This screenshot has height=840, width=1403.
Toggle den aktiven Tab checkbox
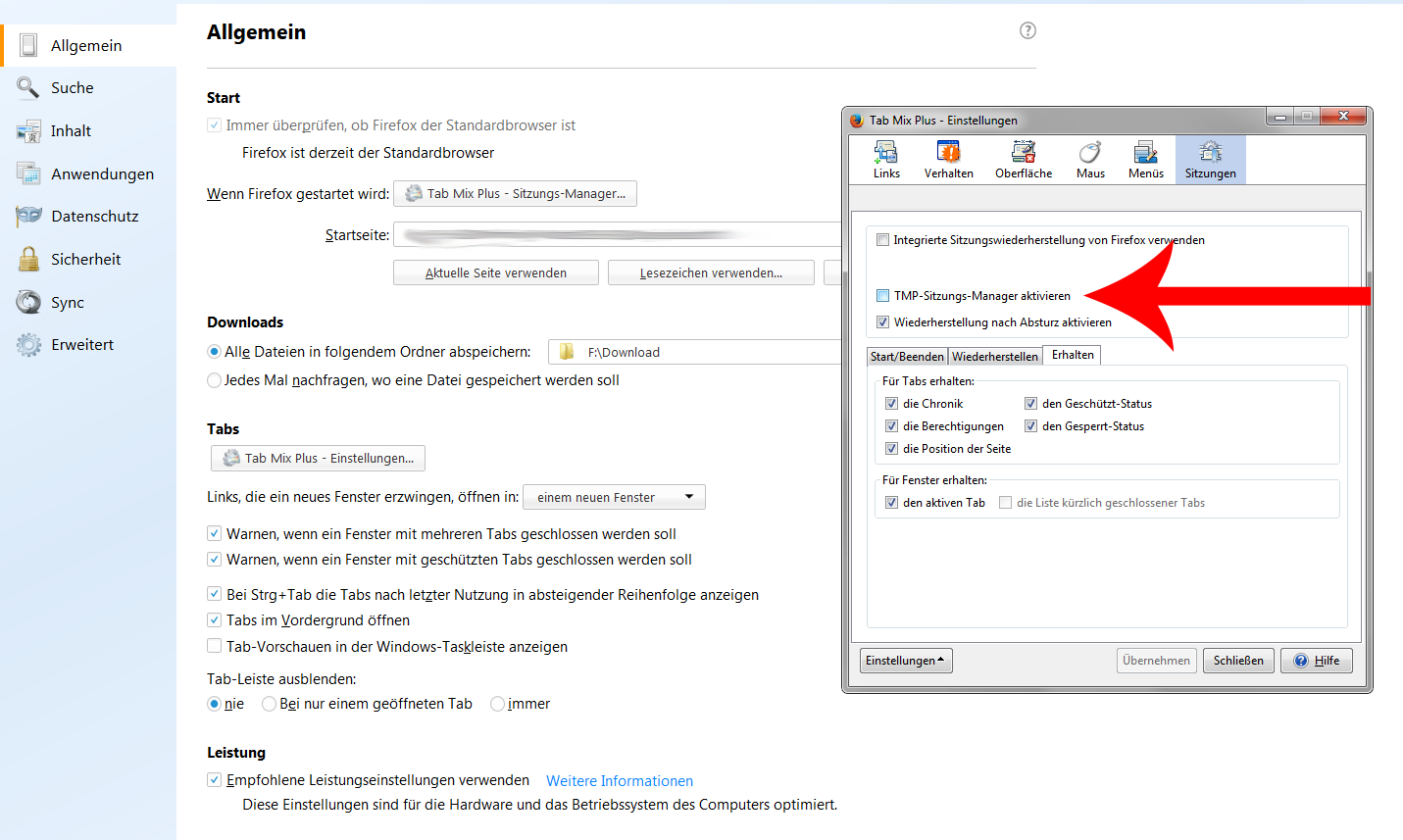pos(891,502)
